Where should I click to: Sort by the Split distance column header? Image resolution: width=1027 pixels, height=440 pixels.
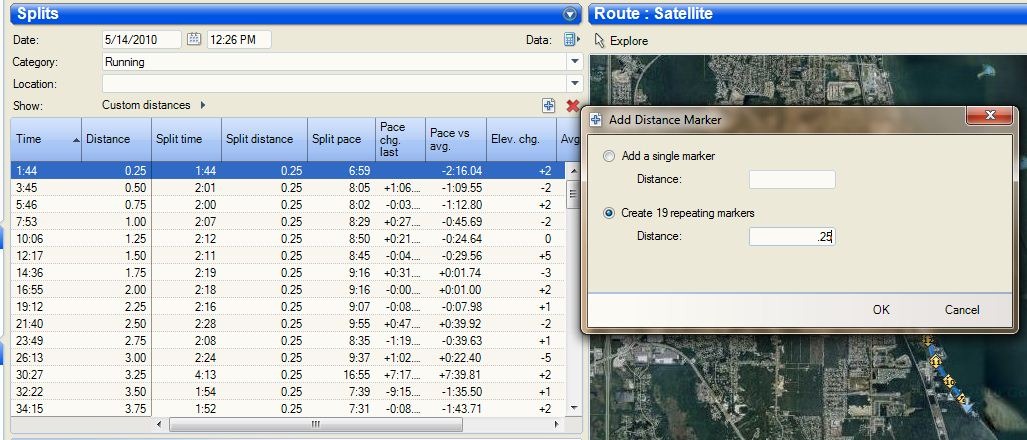coord(265,139)
